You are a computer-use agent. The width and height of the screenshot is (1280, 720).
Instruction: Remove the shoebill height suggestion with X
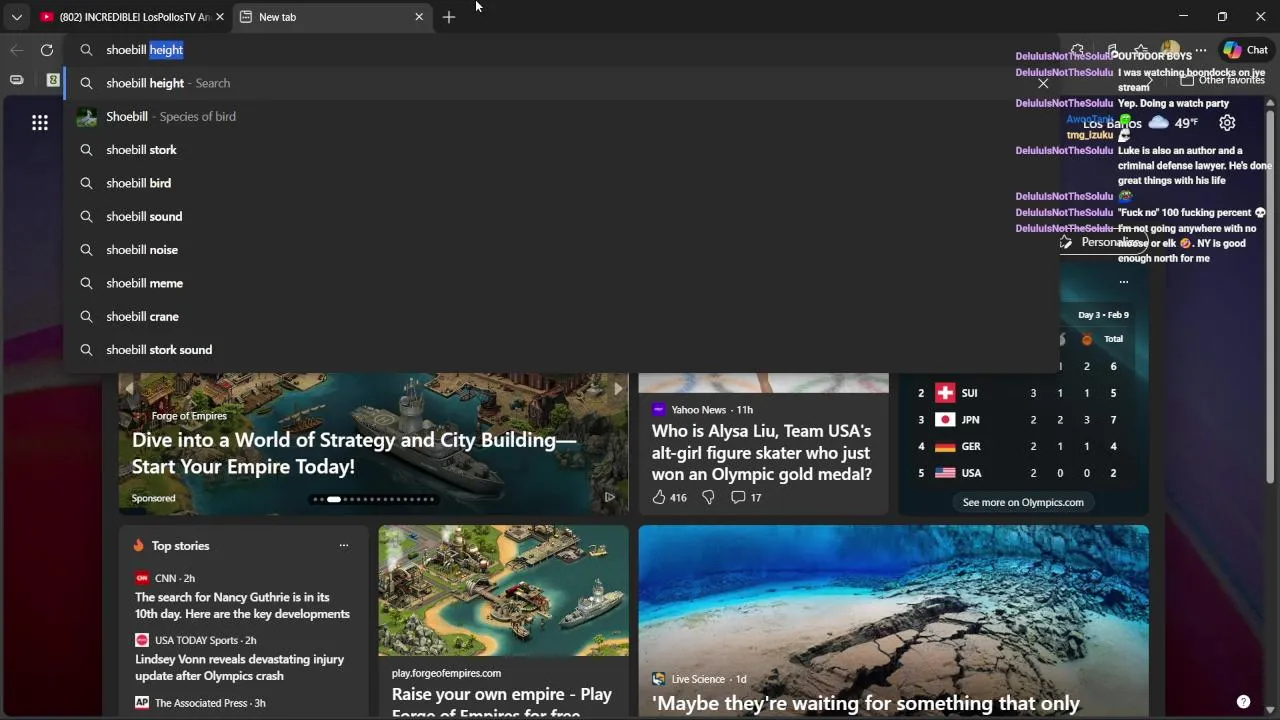point(1043,83)
